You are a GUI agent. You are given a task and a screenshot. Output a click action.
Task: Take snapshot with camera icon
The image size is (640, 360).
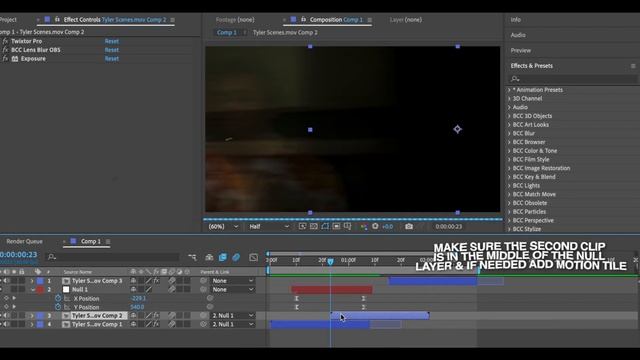click(x=409, y=227)
